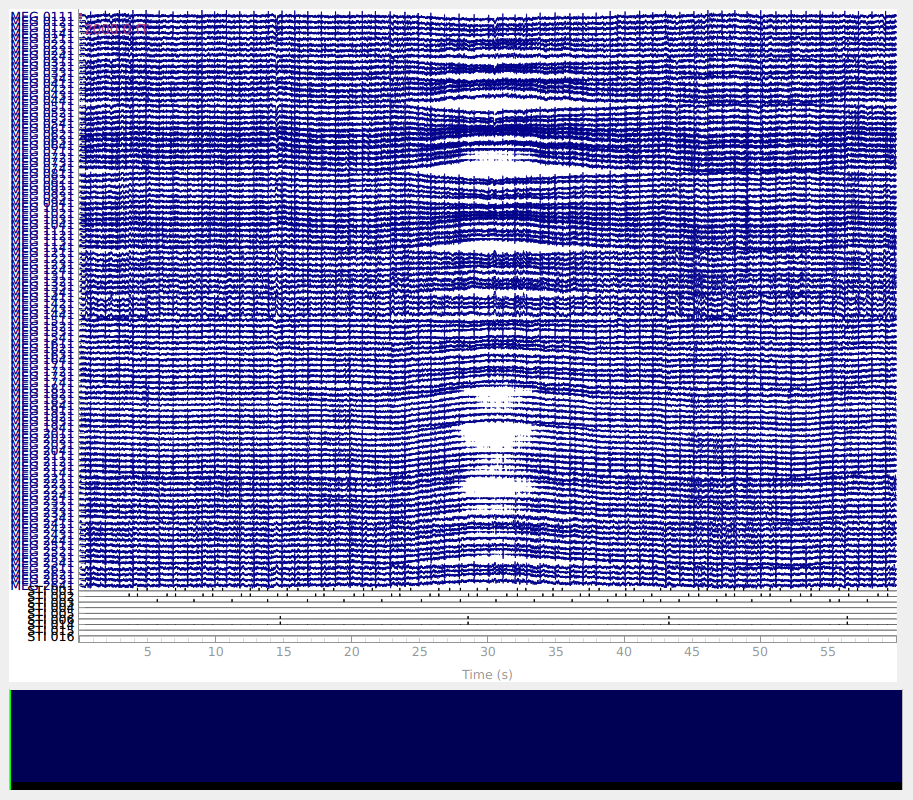The height and width of the screenshot is (800, 913).
Task: Click the Time (s) axis label
Action: (487, 675)
